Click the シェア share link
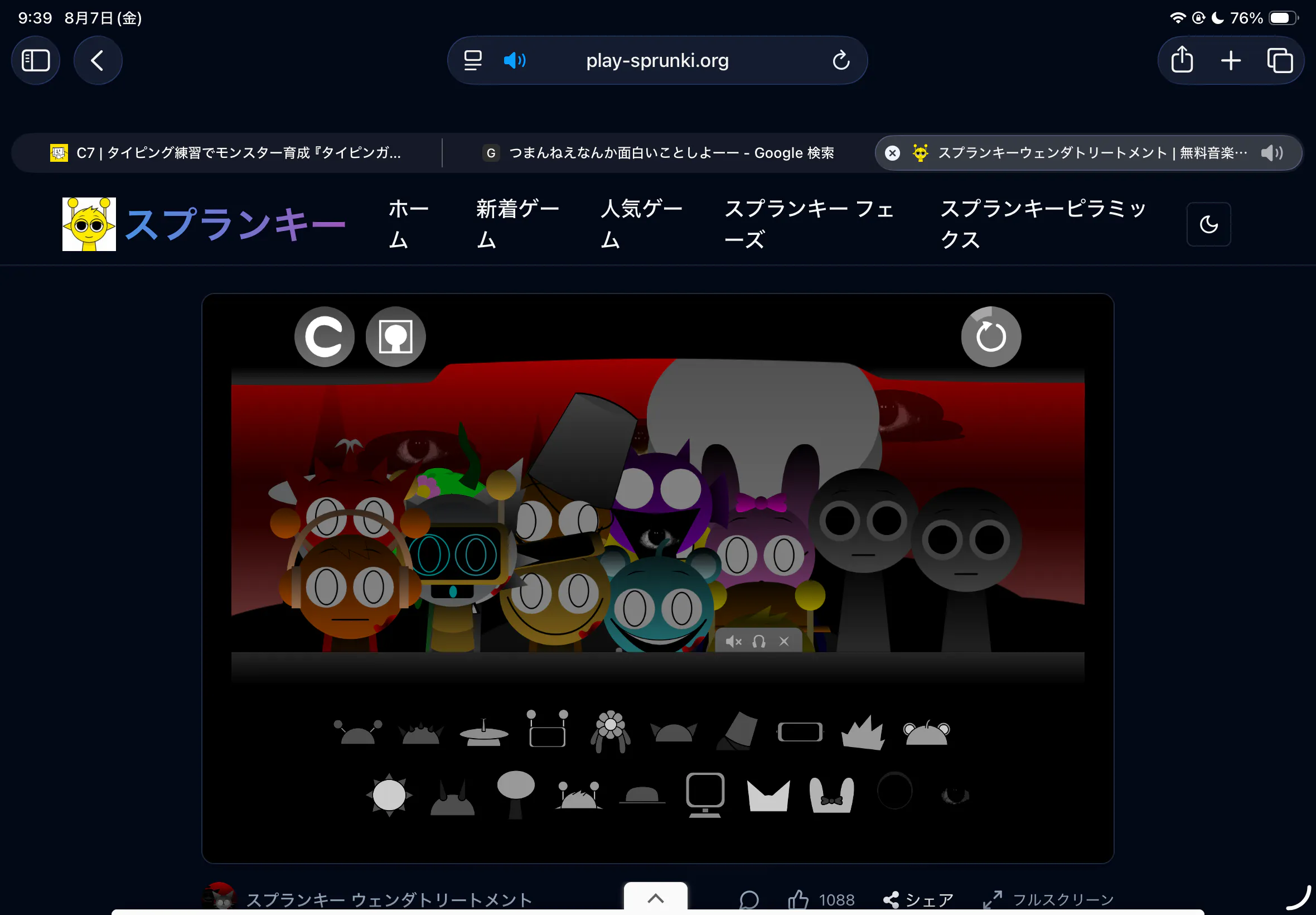Viewport: 1316px width, 915px height. tap(918, 900)
